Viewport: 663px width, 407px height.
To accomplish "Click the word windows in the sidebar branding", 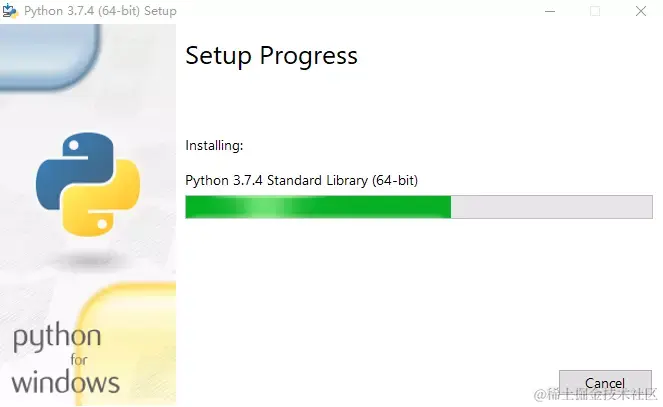I will pos(66,382).
